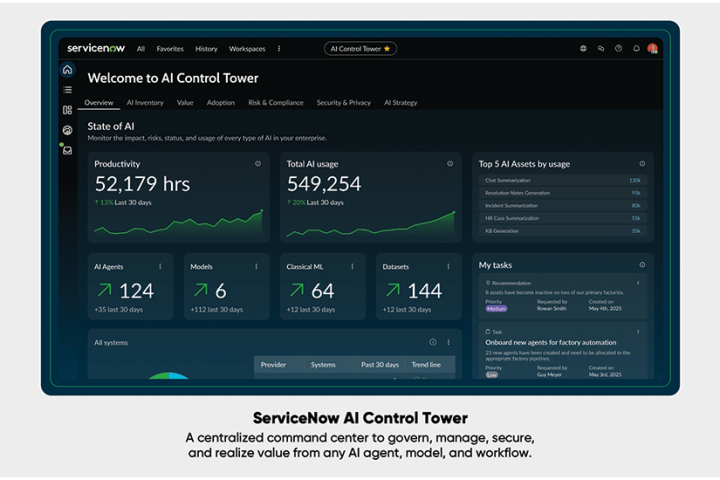Open the notifications bell icon
The image size is (720, 480).
(x=636, y=48)
